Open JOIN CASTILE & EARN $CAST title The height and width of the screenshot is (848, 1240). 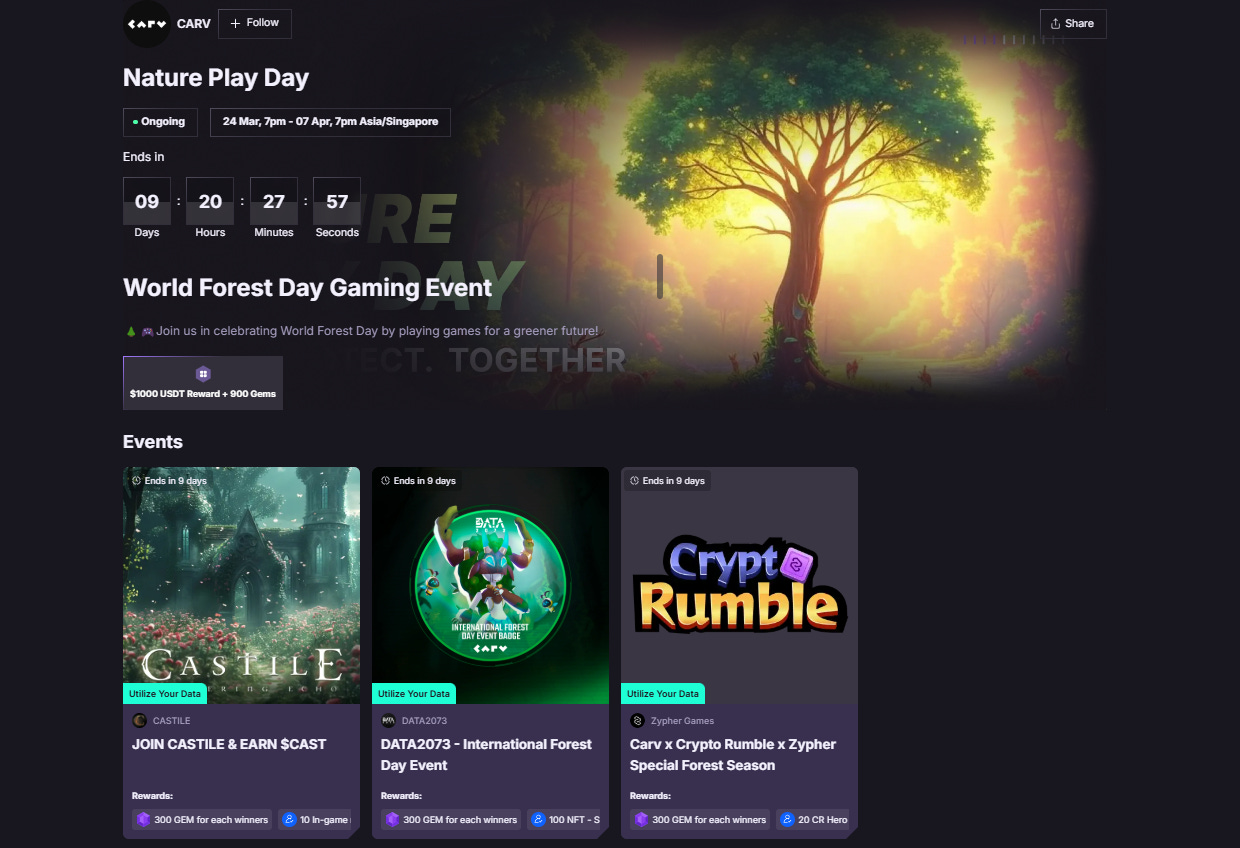(229, 744)
